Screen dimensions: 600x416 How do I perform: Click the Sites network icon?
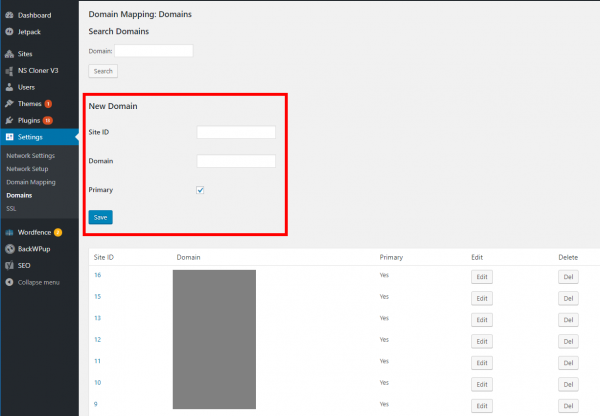pyautogui.click(x=9, y=54)
